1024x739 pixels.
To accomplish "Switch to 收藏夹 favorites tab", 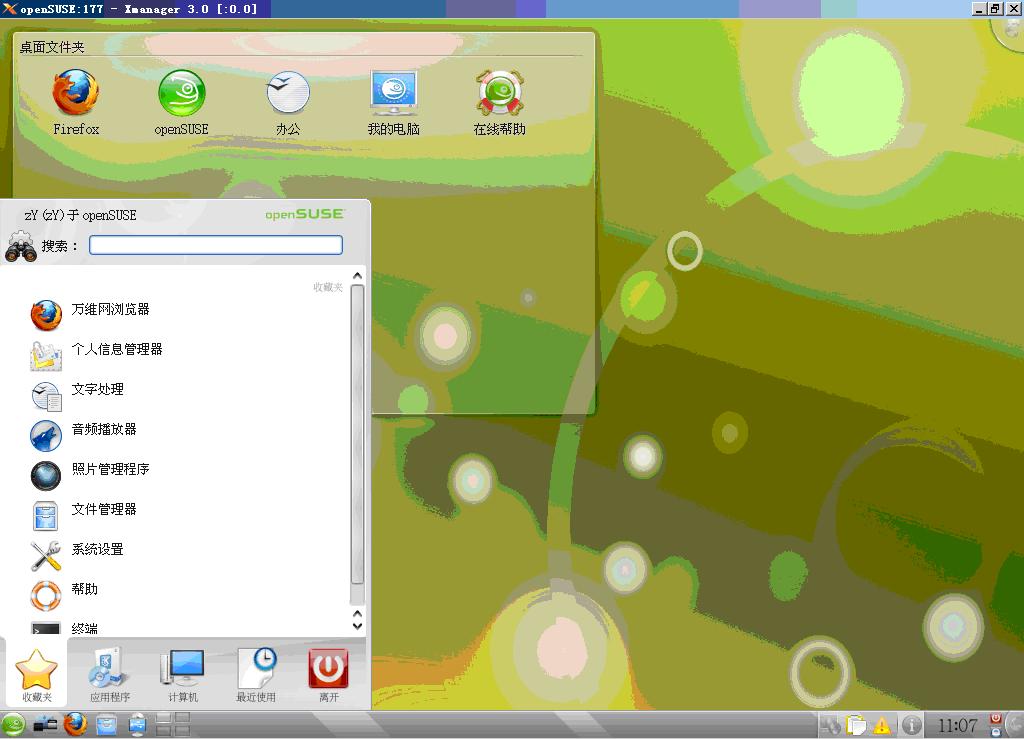I will [37, 674].
